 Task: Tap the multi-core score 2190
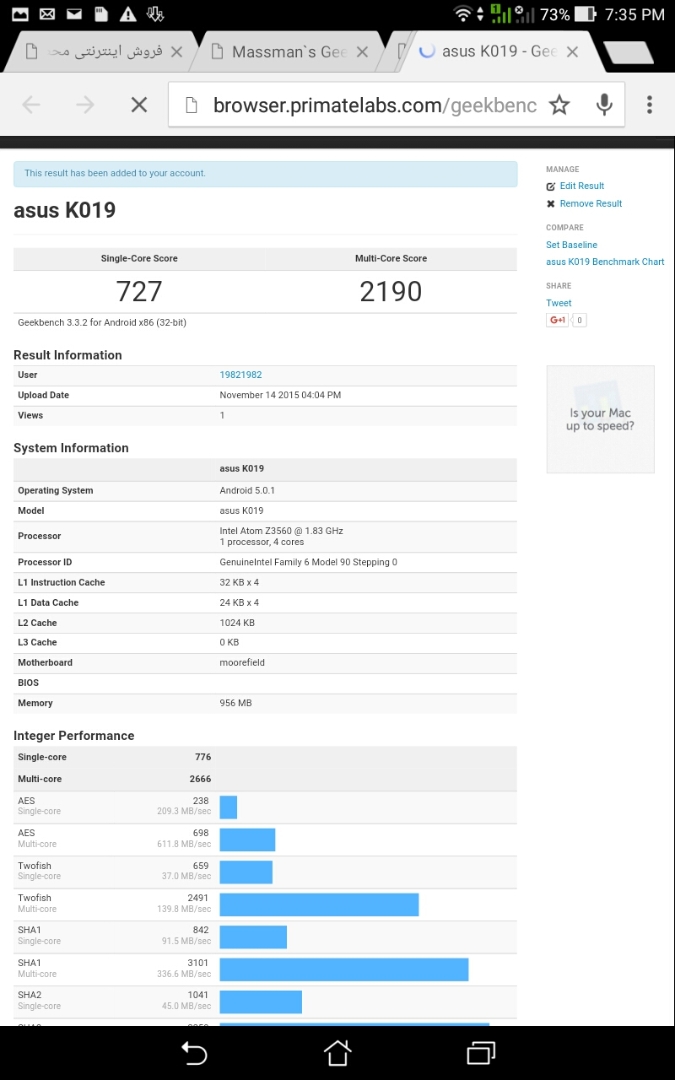coord(391,291)
